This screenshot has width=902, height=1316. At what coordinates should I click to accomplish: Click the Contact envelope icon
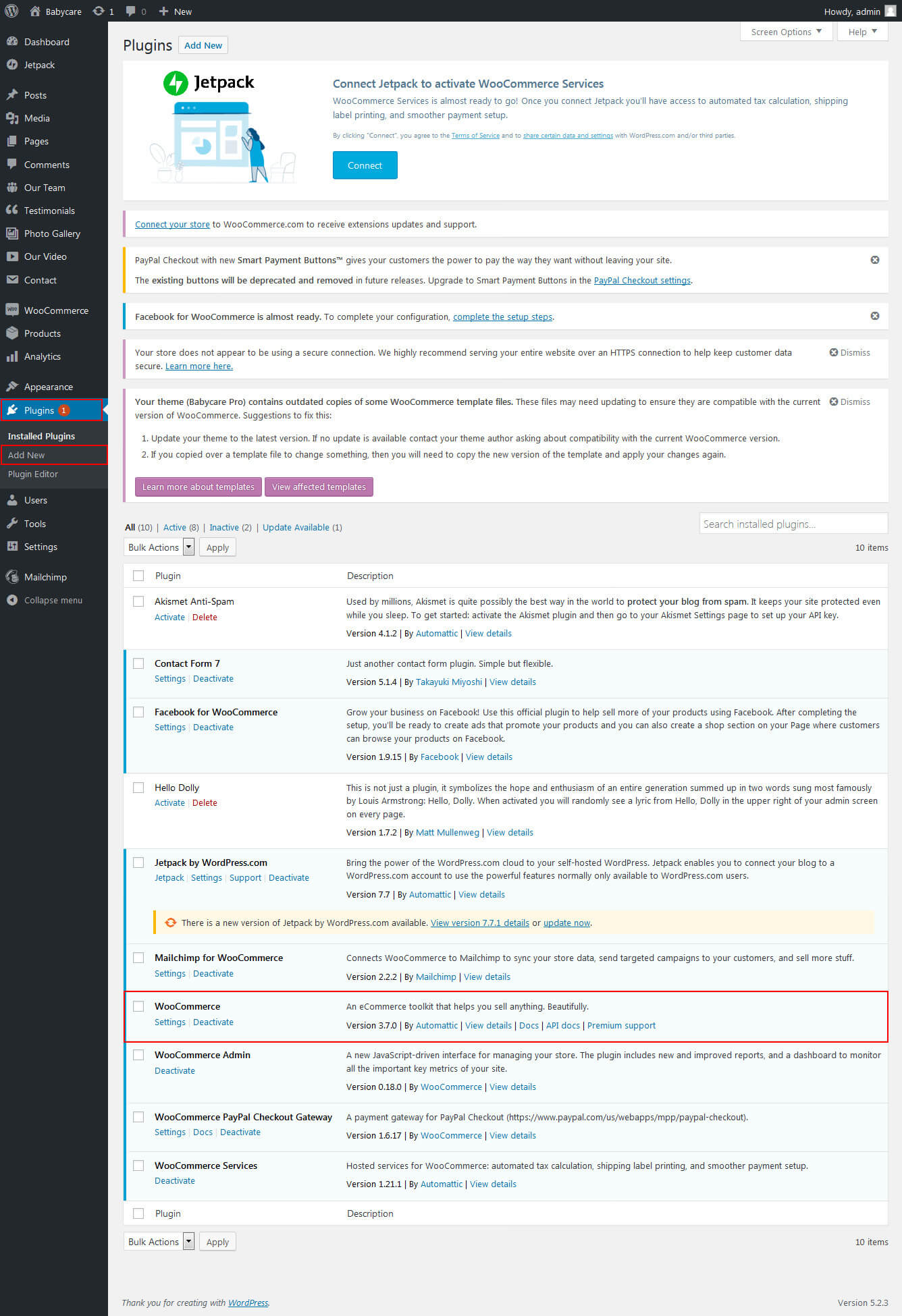[x=12, y=279]
